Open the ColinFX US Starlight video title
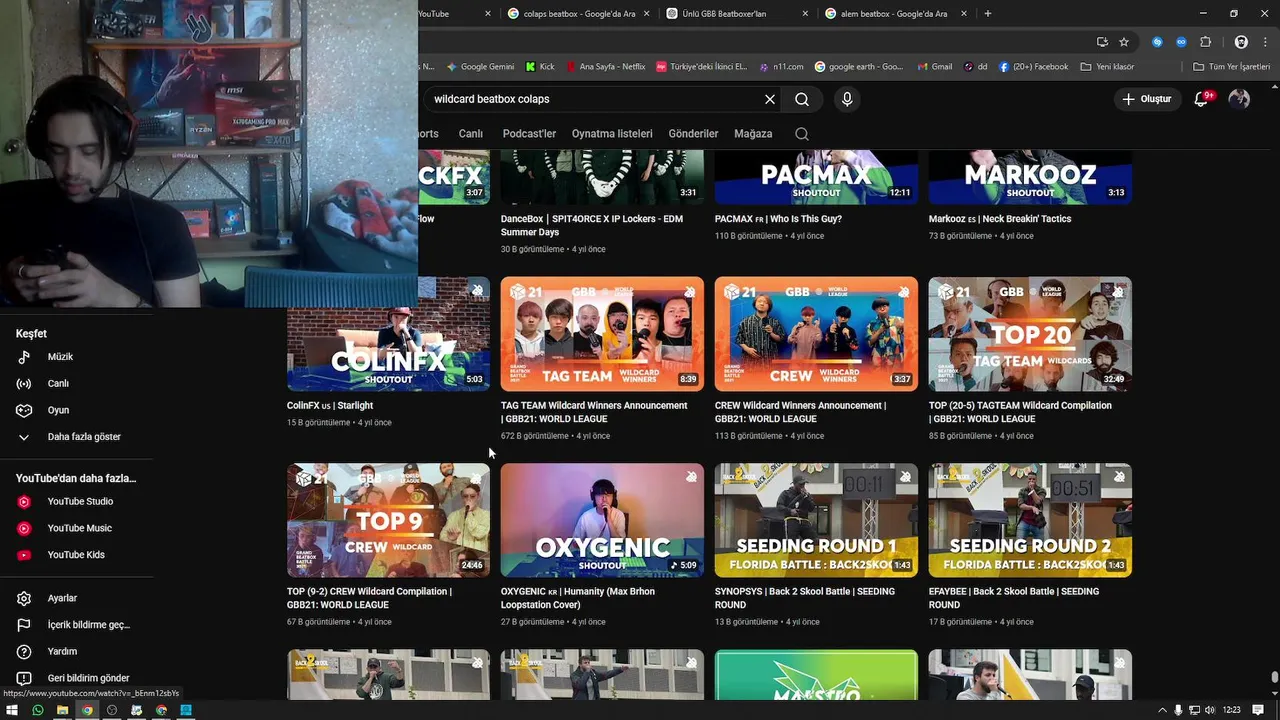 (x=330, y=406)
